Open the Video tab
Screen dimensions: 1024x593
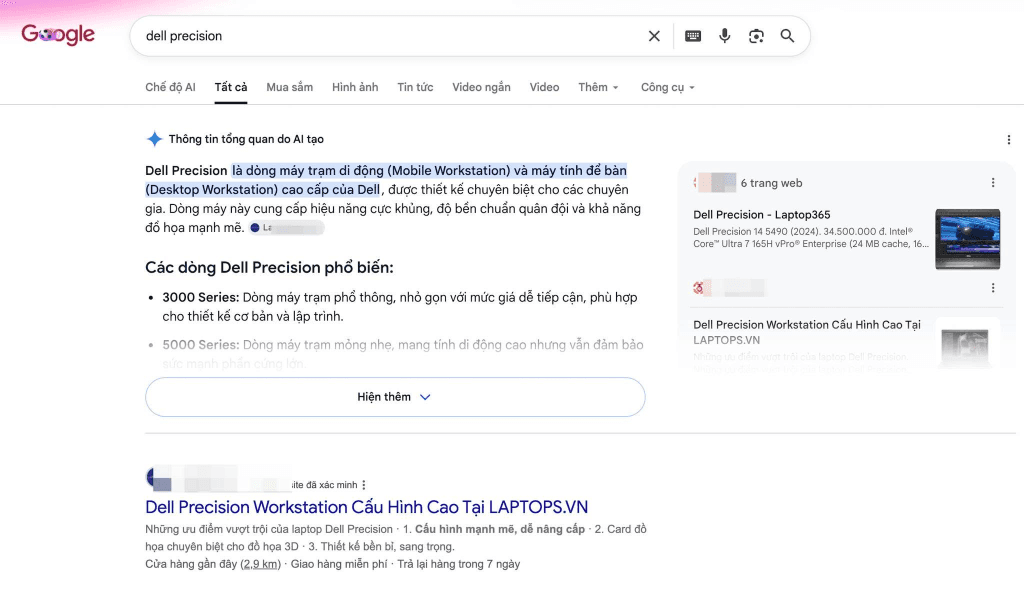(x=544, y=87)
